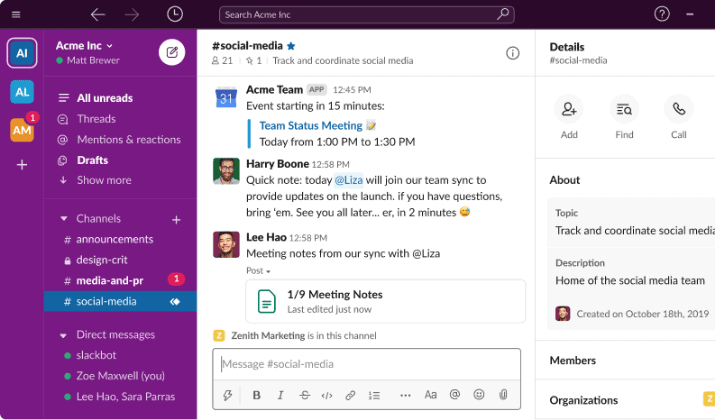
Task: Collapse the Channels section
Action: 63,218
